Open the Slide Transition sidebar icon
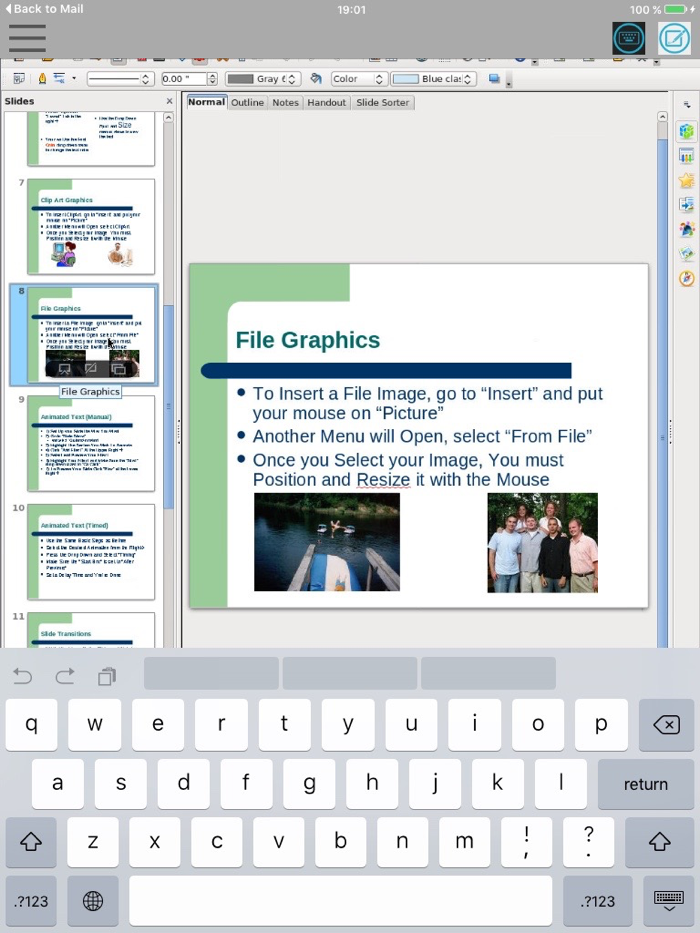Screen dimensions: 700x933 point(686,205)
